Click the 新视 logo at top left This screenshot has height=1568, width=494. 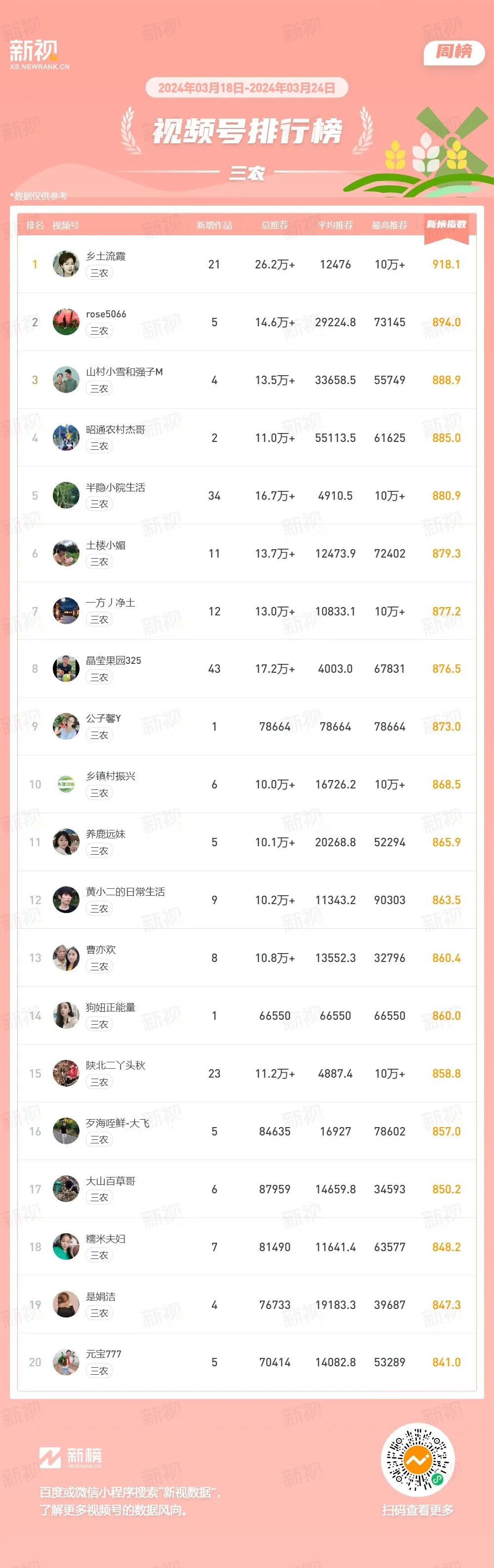pos(39,54)
